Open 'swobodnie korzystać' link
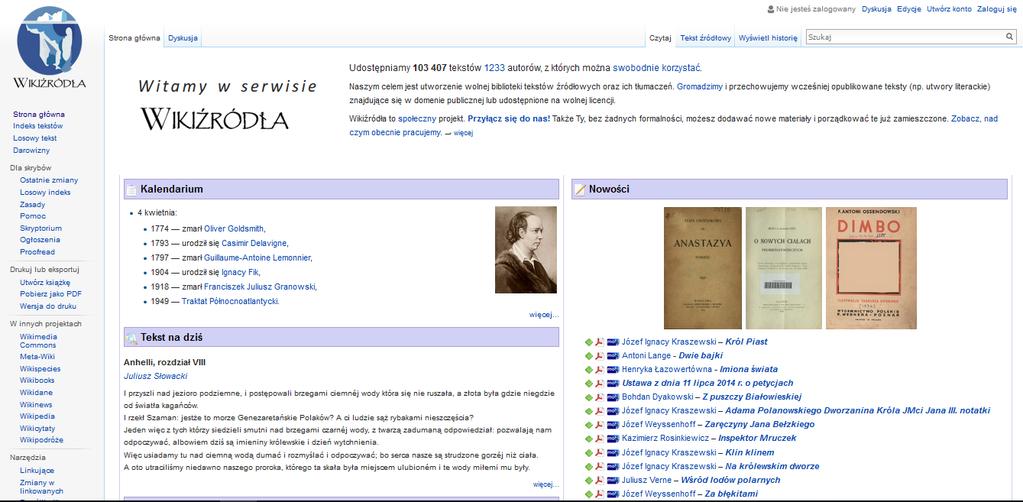This screenshot has height=502, width=1023. tap(656, 67)
